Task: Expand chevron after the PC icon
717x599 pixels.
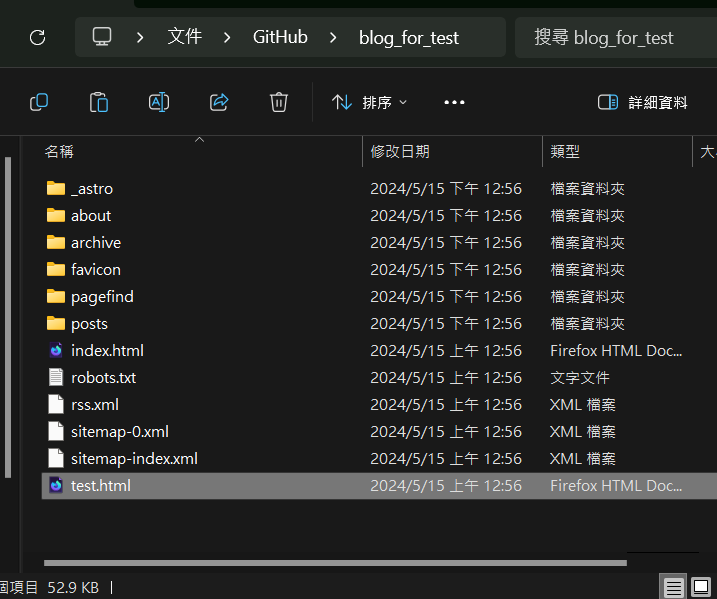Action: (140, 37)
